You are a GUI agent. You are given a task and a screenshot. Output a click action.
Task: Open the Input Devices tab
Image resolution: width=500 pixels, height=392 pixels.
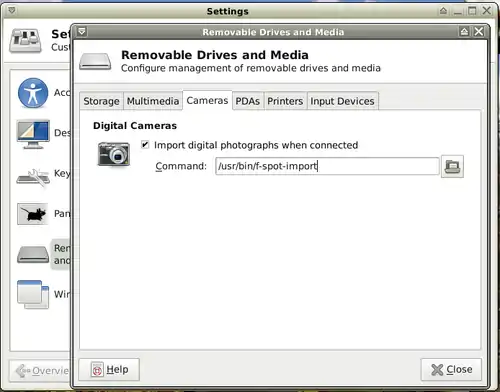click(x=342, y=101)
